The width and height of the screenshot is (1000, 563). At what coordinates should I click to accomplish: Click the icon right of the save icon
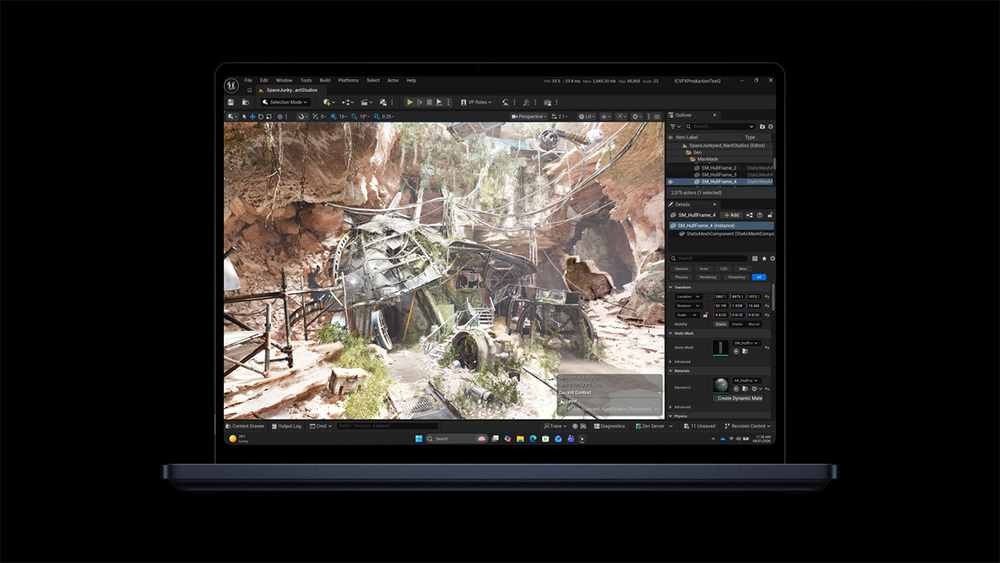[246, 102]
